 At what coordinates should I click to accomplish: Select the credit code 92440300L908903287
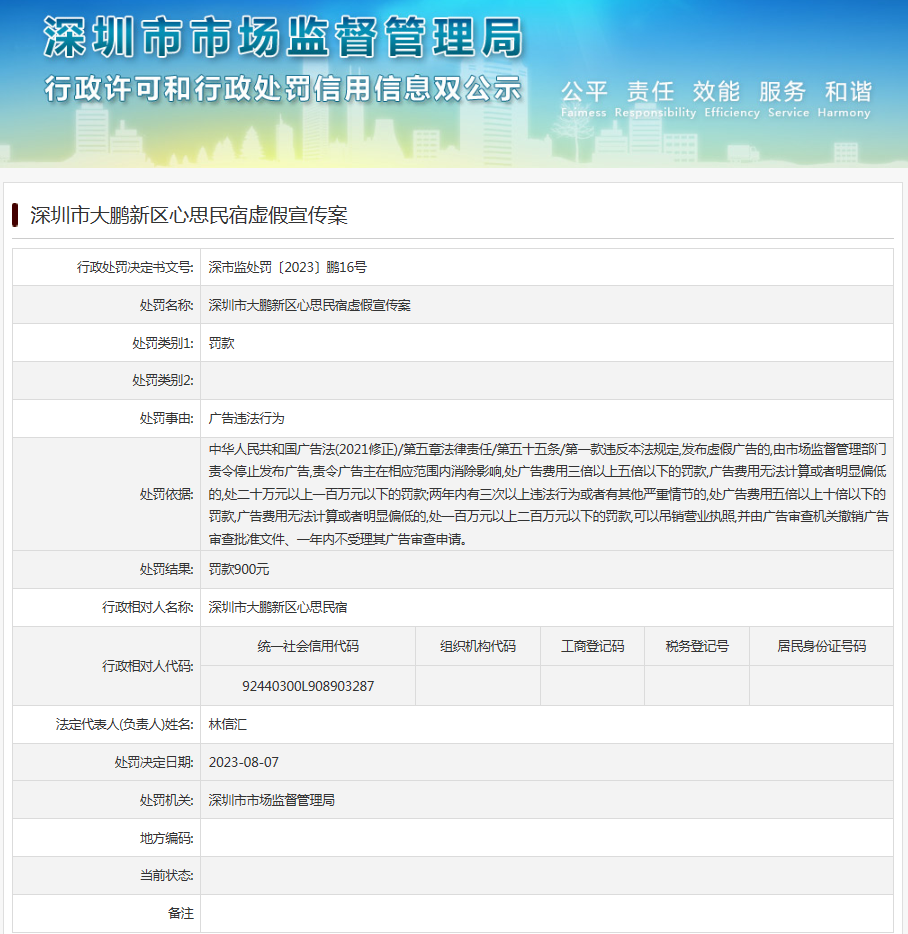pyautogui.click(x=308, y=686)
